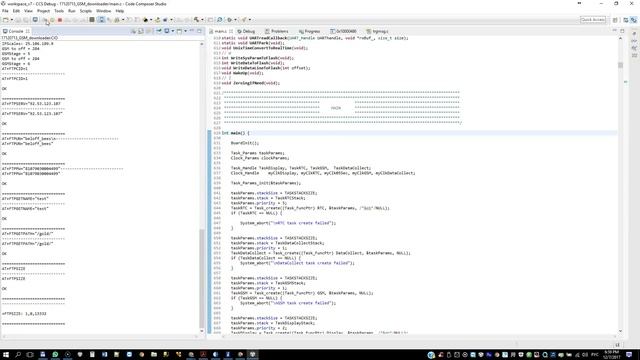Open the Help menu

(120, 11)
